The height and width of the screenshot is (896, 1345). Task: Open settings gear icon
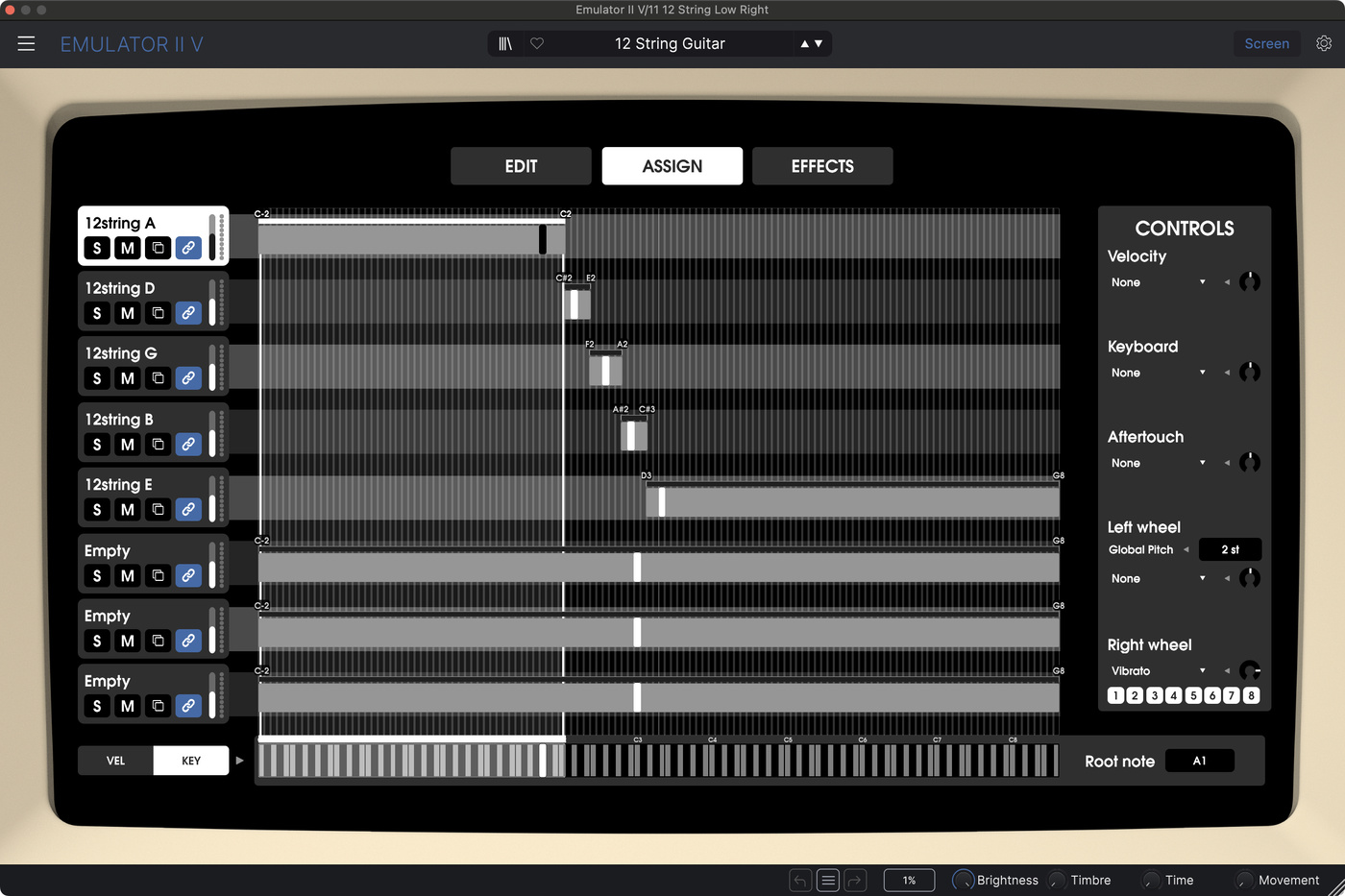(x=1324, y=43)
